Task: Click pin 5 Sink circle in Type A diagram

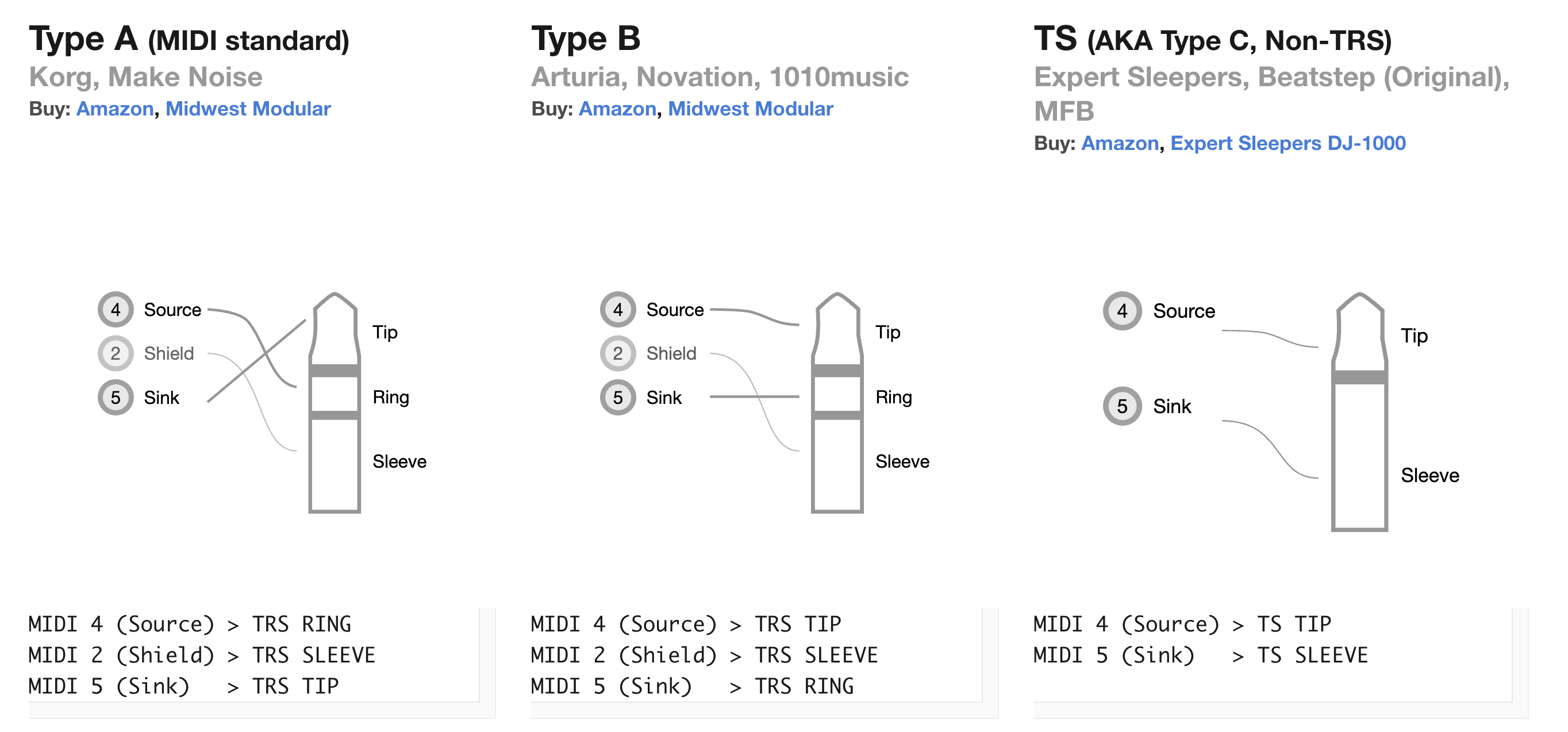Action: [115, 398]
